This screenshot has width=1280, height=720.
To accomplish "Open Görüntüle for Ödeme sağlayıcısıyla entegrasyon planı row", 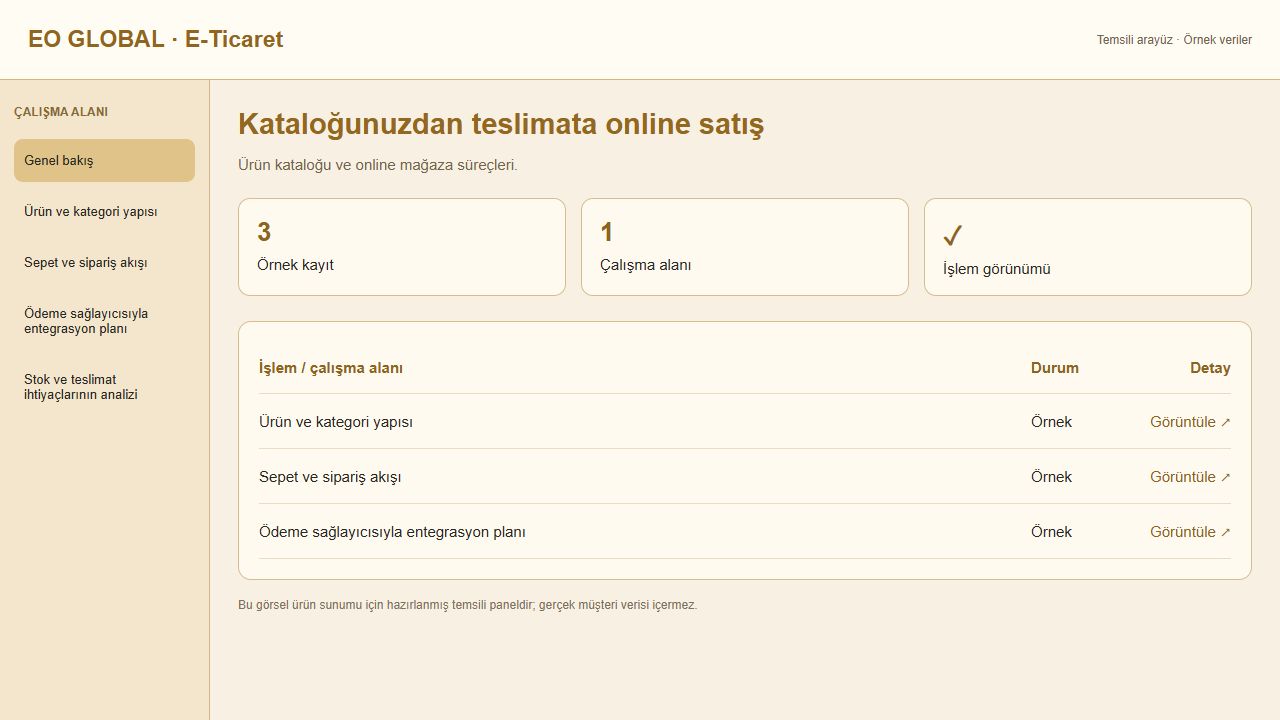I will tap(1190, 532).
